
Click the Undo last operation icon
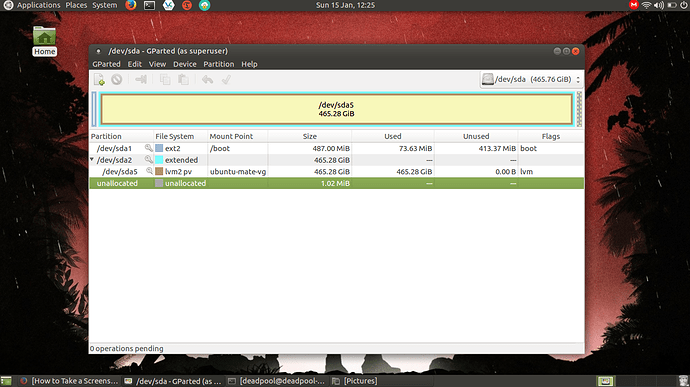[x=207, y=80]
